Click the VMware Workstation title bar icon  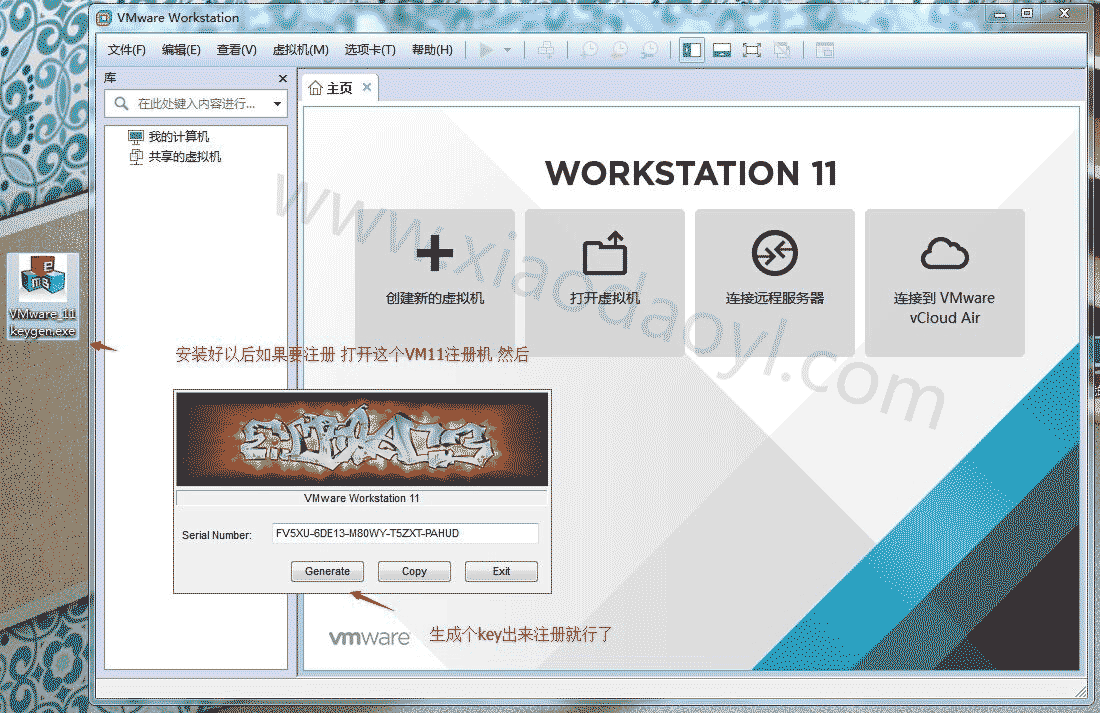point(104,18)
